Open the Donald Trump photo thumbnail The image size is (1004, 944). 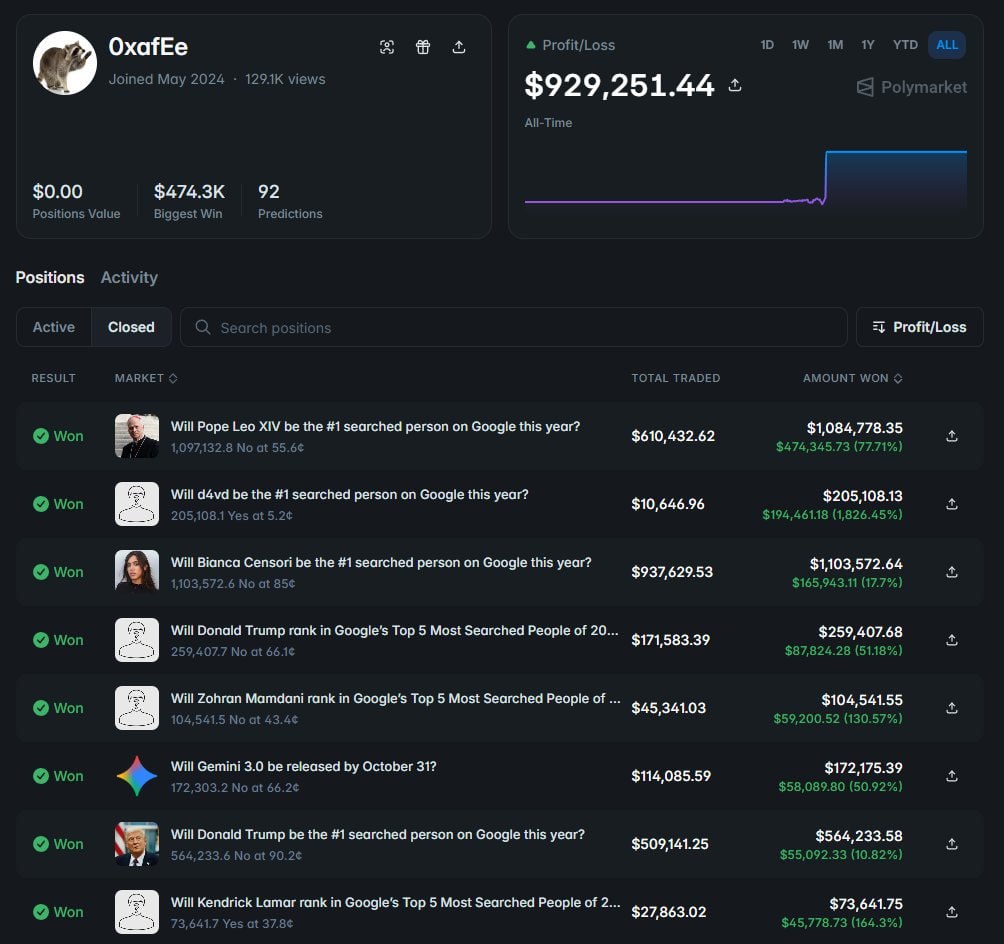coord(136,843)
